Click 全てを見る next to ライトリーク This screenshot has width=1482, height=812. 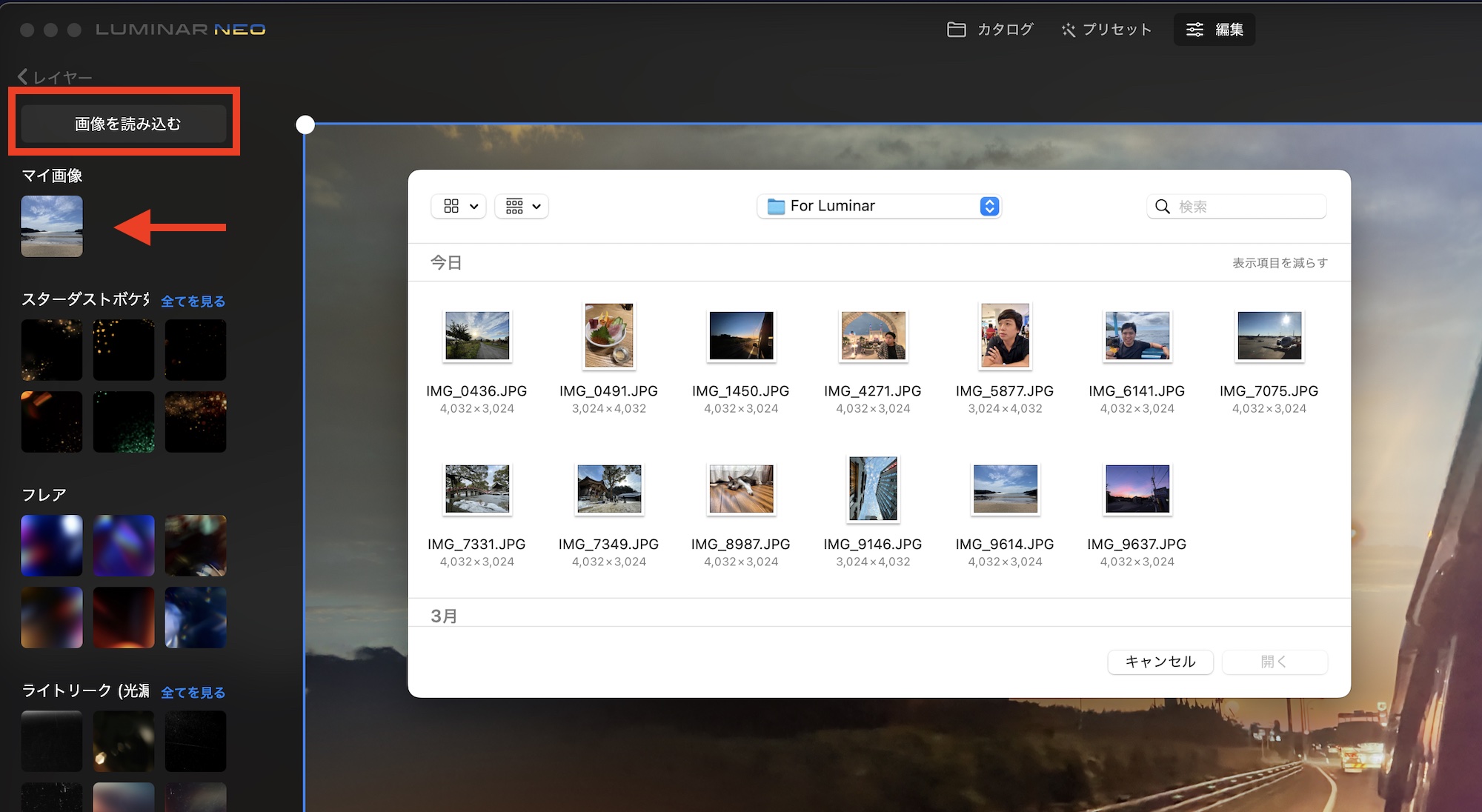pyautogui.click(x=193, y=693)
